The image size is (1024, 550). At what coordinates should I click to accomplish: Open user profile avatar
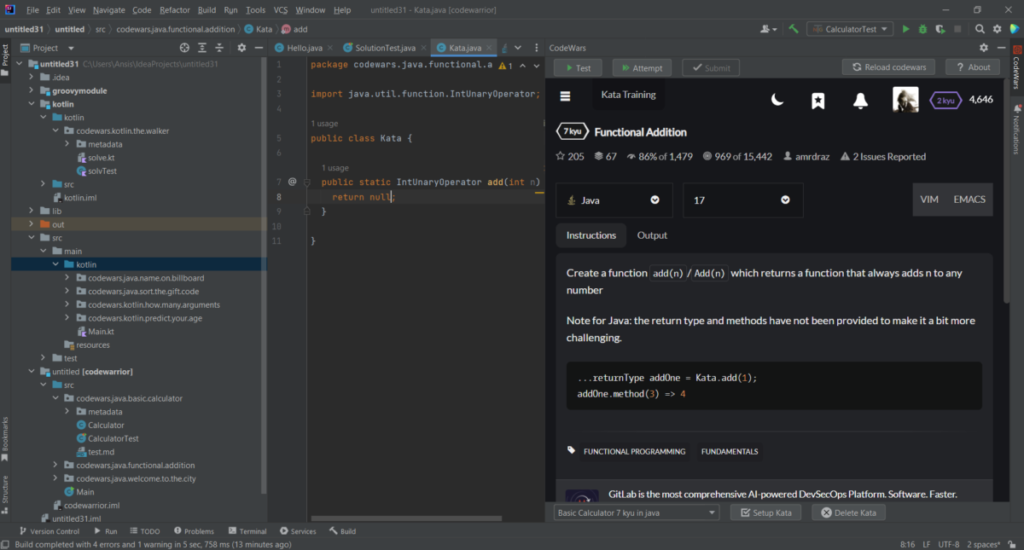(905, 100)
